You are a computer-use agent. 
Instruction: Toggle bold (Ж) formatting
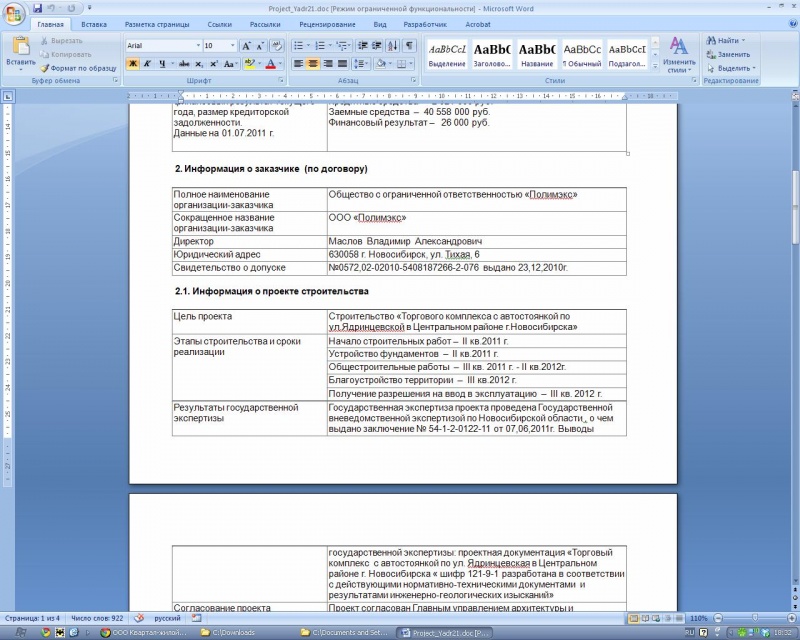132,64
